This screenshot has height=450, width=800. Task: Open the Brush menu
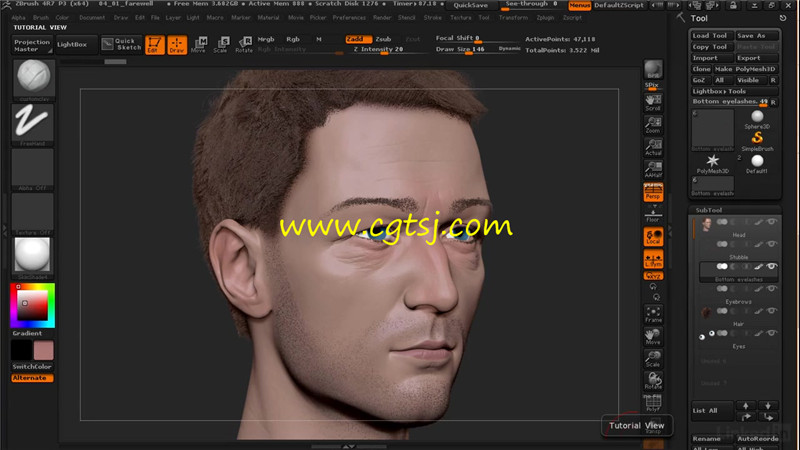(x=41, y=18)
